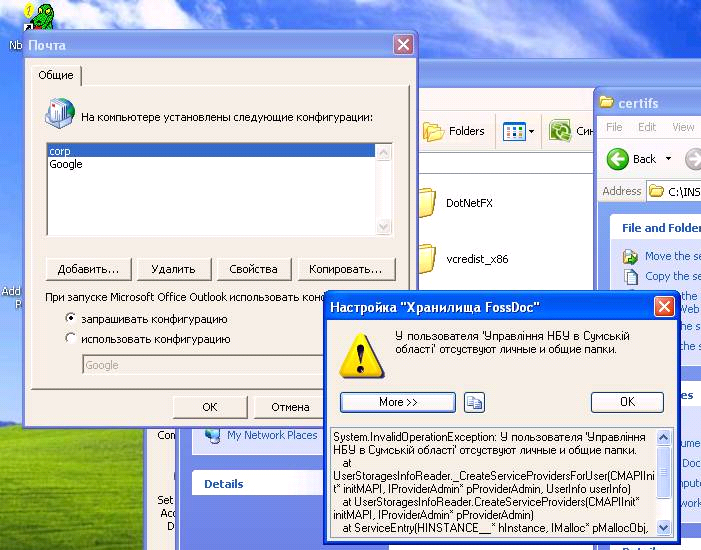Image resolution: width=701 pixels, height=550 pixels.
Task: Click the Добавить... button
Action: (x=89, y=269)
